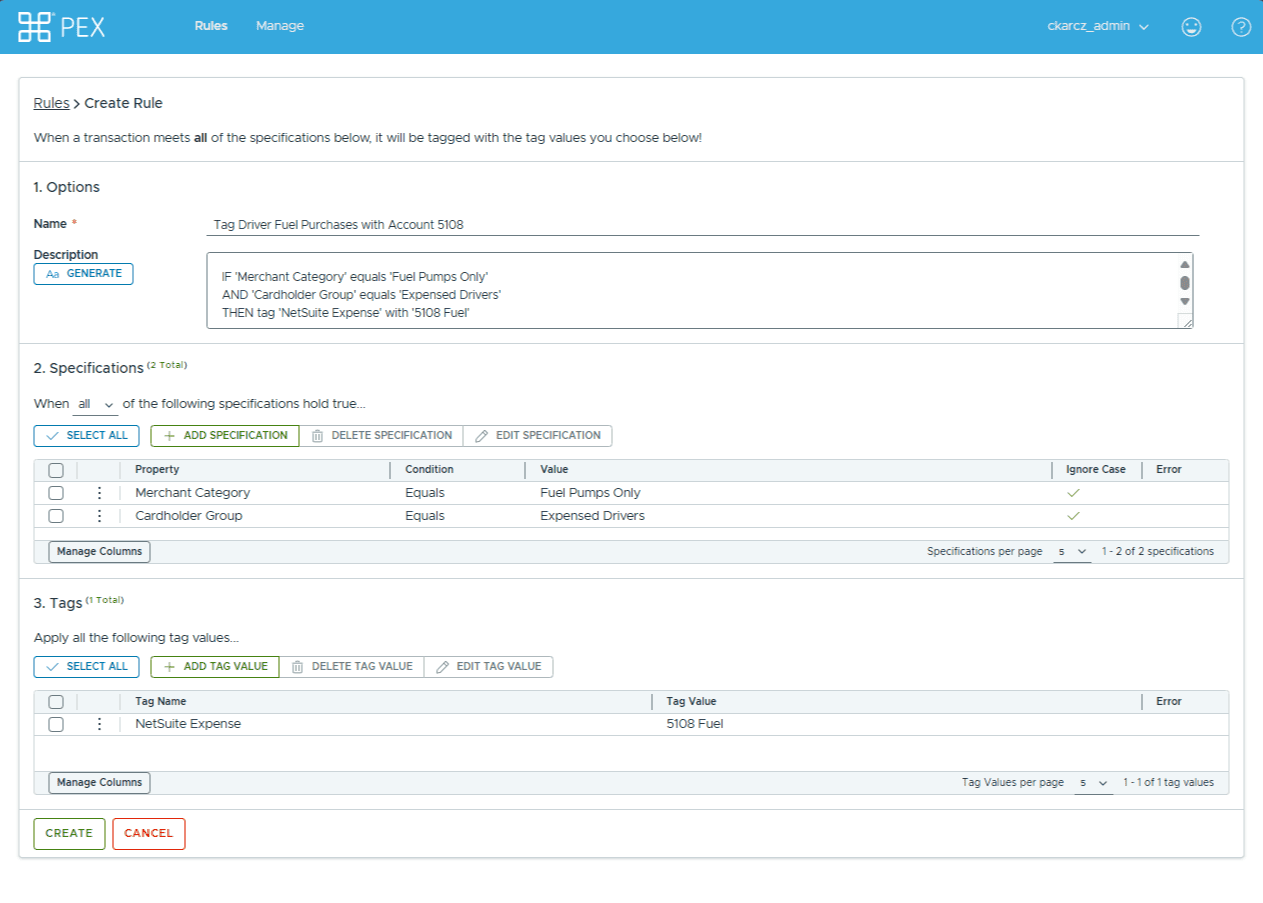Open the help question mark icon
This screenshot has height=903, width=1263.
(x=1240, y=27)
